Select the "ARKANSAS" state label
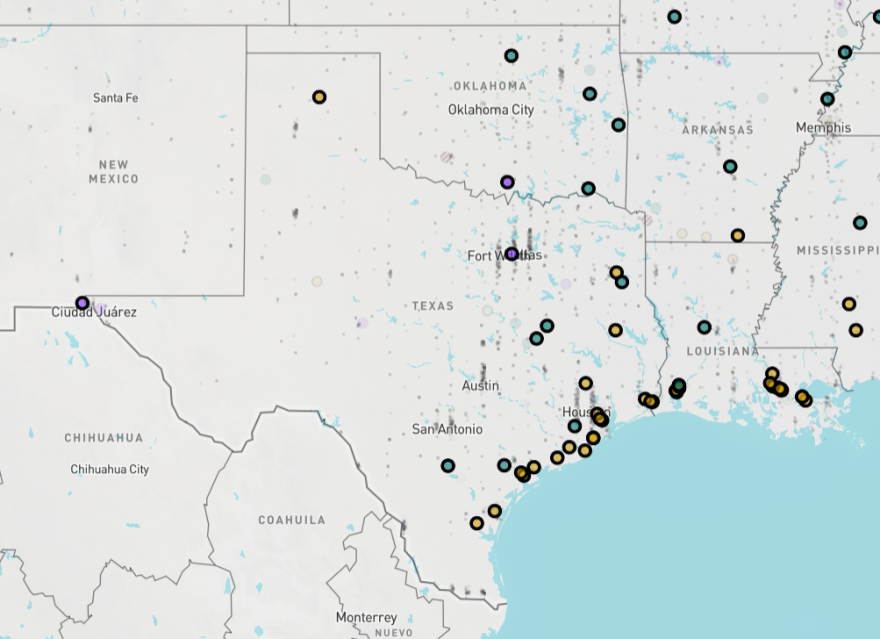 [718, 130]
